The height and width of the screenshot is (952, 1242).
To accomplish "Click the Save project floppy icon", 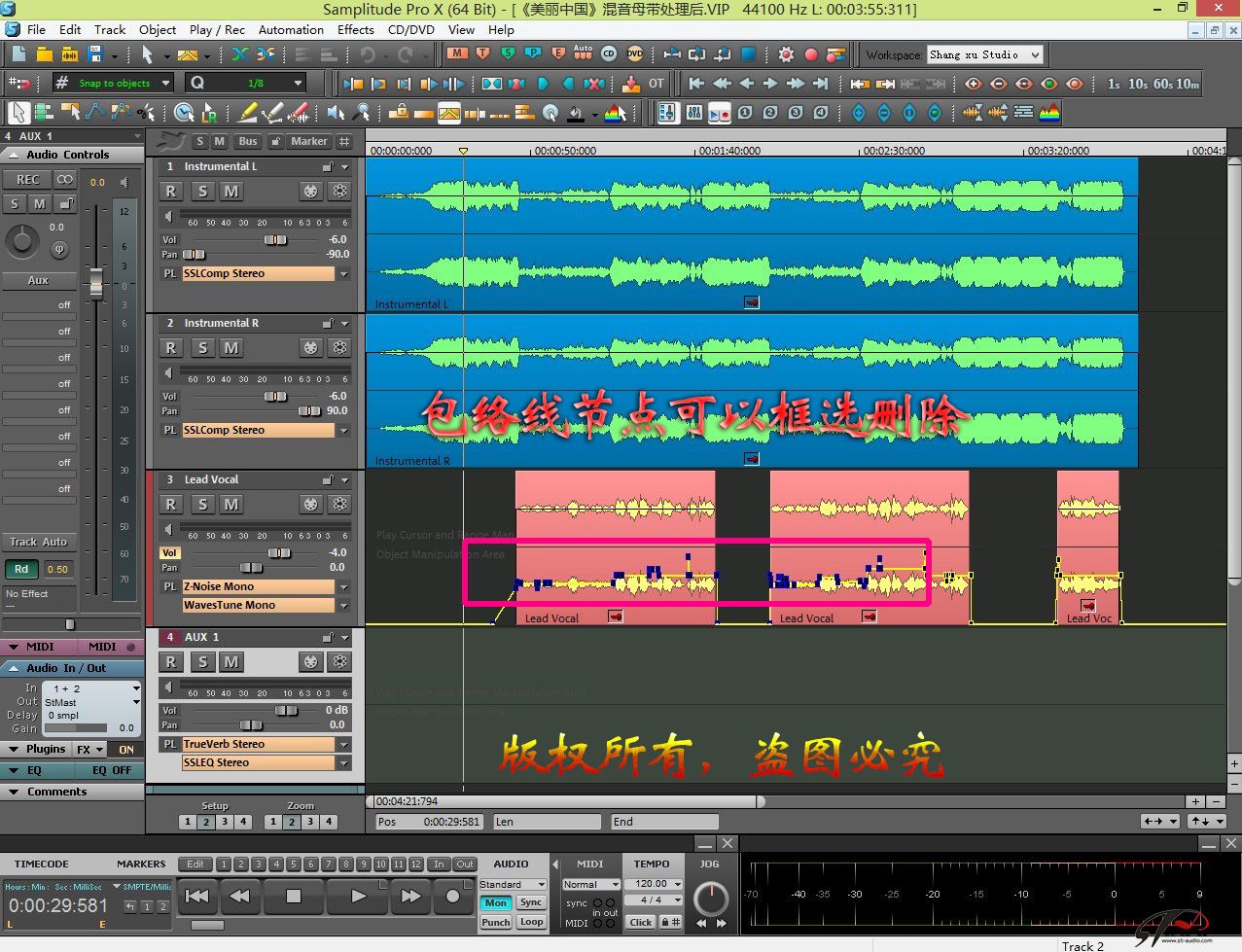I will [95, 54].
